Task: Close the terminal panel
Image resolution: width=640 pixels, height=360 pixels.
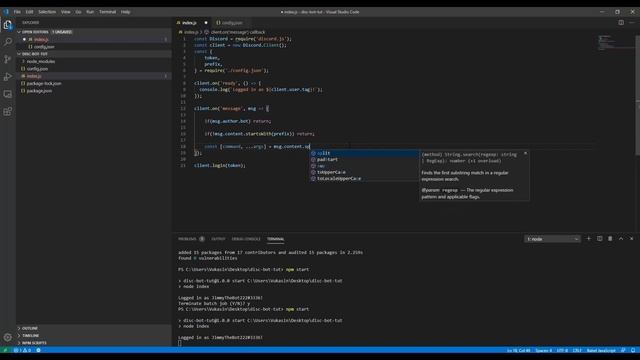Action: point(631,239)
